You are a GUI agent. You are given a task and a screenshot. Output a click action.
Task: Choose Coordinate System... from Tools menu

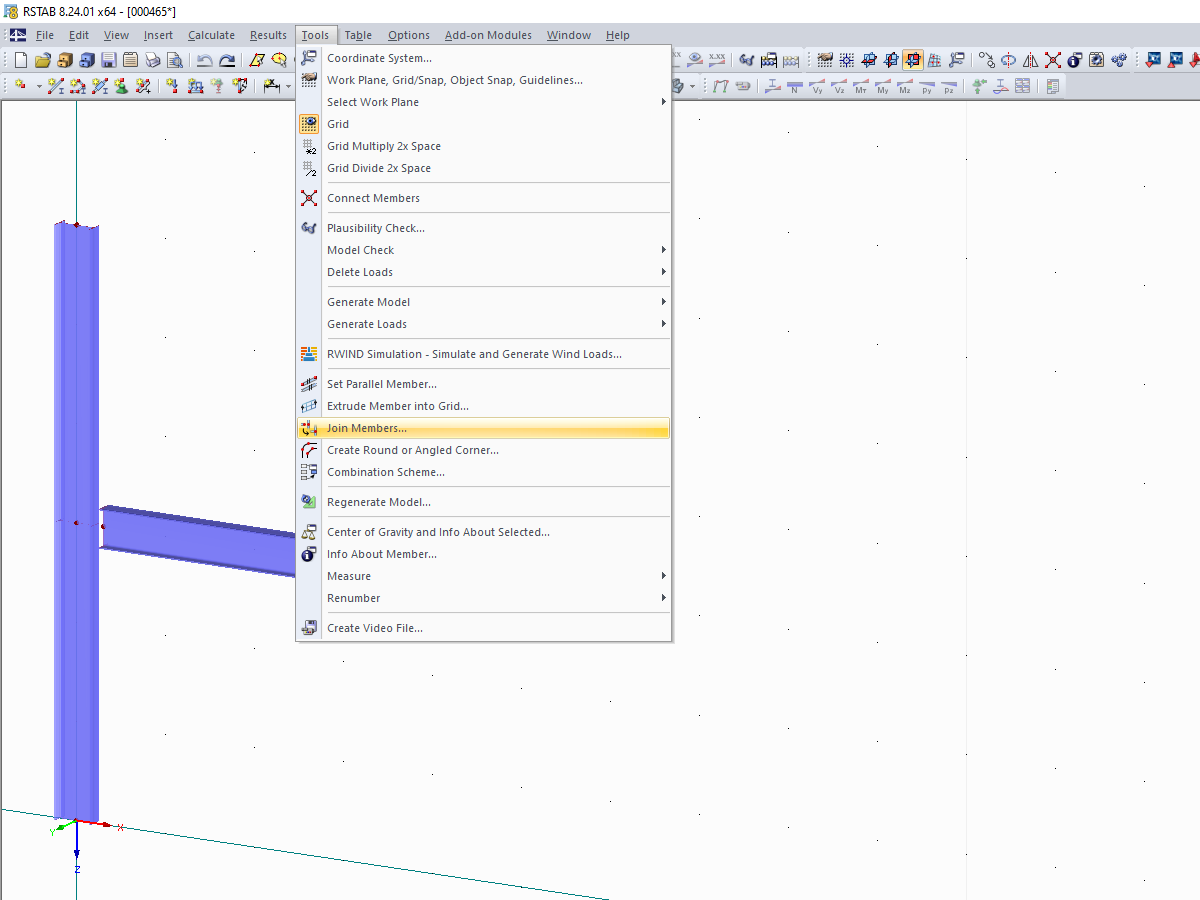[483, 58]
